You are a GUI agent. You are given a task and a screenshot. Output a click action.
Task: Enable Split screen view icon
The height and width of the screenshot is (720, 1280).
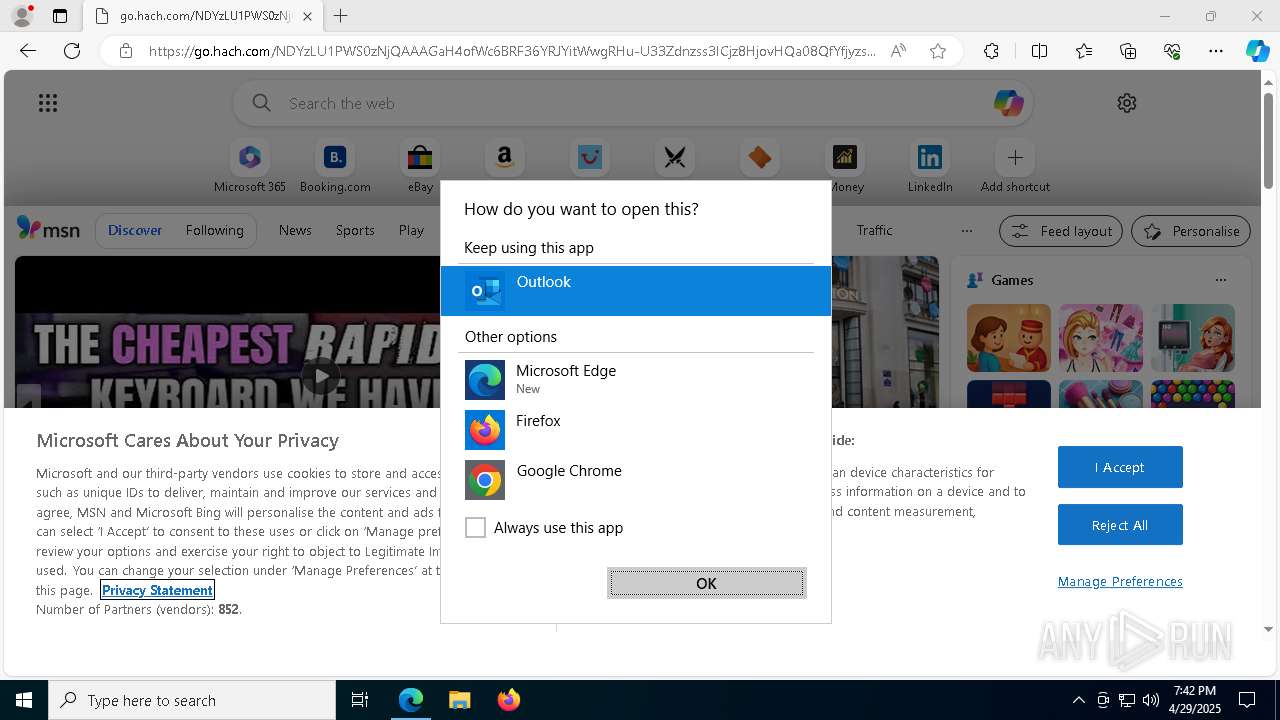pyautogui.click(x=1039, y=51)
